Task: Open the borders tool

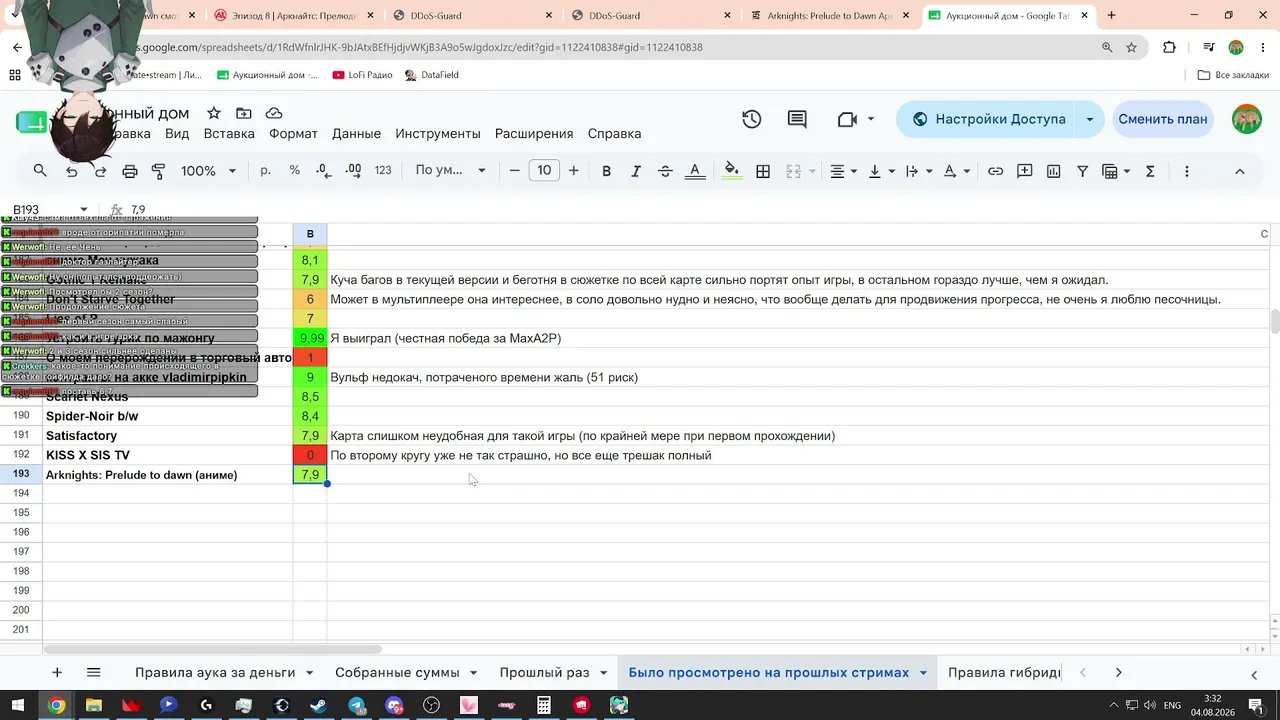Action: coord(763,171)
